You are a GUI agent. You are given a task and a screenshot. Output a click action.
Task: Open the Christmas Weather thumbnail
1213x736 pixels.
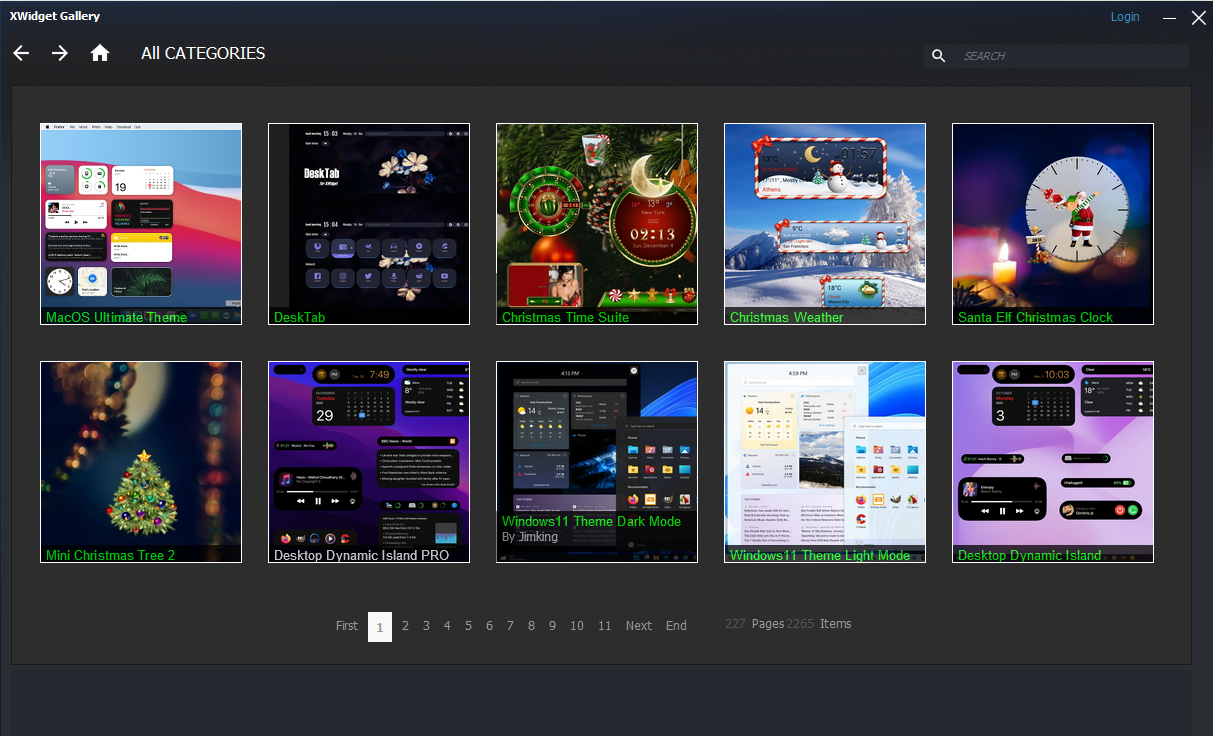point(825,224)
